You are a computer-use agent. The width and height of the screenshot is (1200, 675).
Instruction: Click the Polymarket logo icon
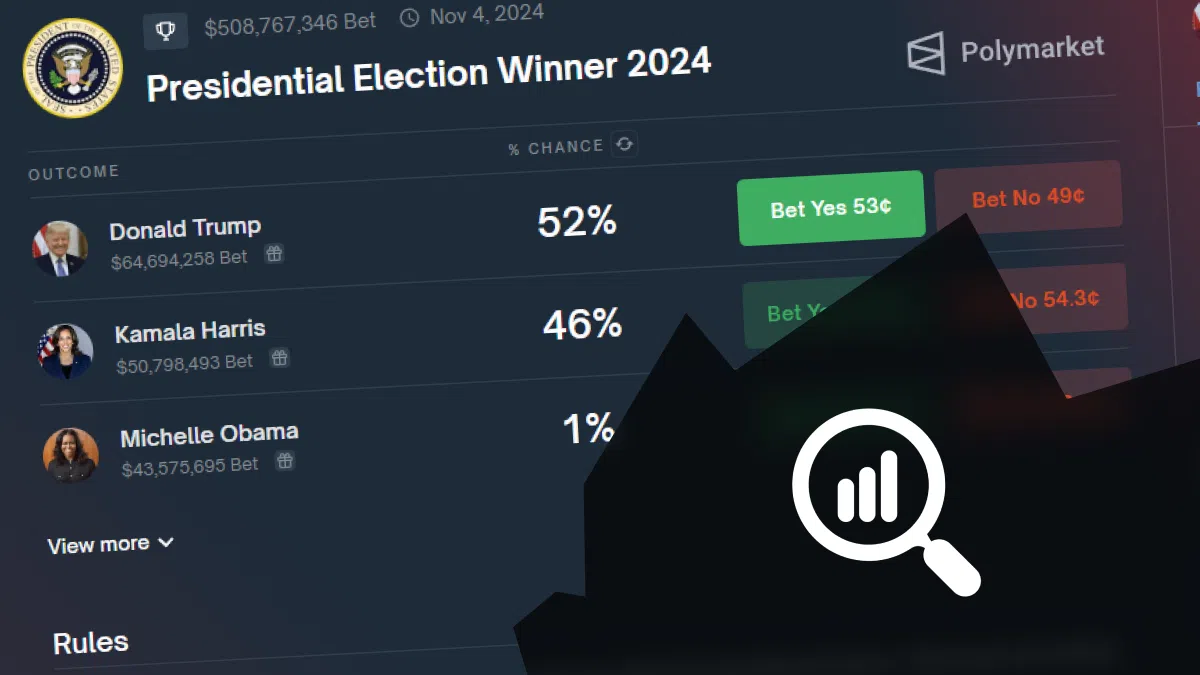[926, 53]
